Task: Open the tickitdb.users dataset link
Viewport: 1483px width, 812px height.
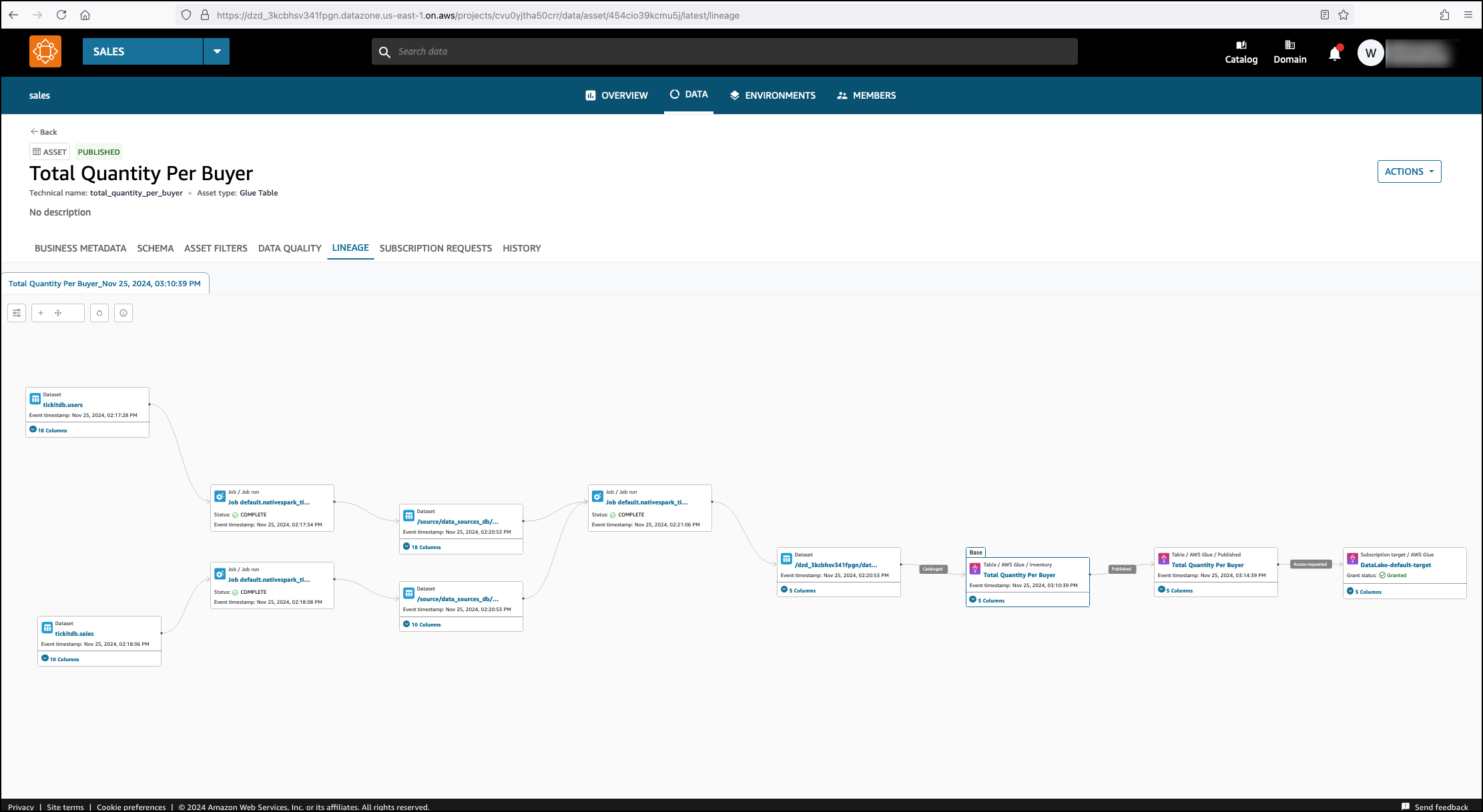Action: 63,405
